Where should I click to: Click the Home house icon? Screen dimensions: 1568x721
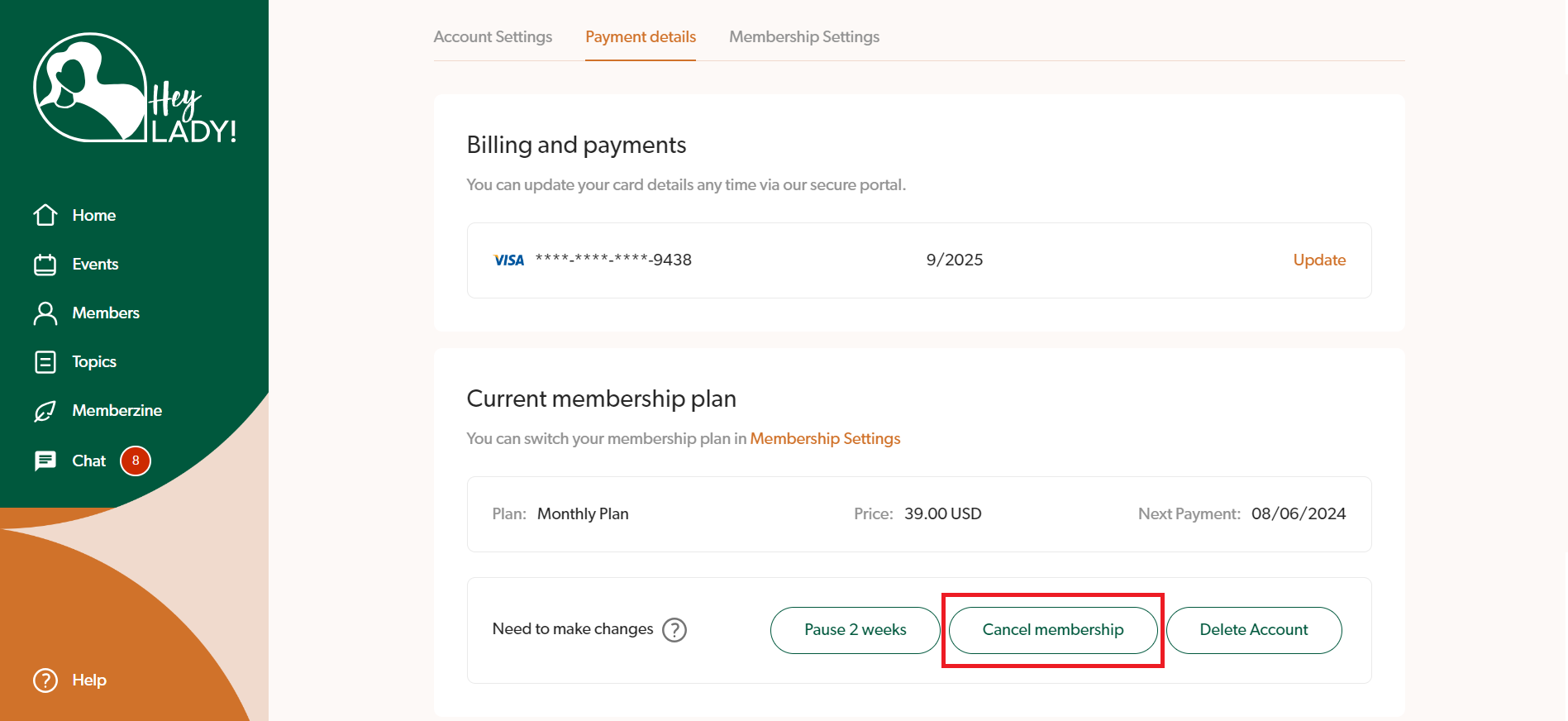pyautogui.click(x=45, y=215)
